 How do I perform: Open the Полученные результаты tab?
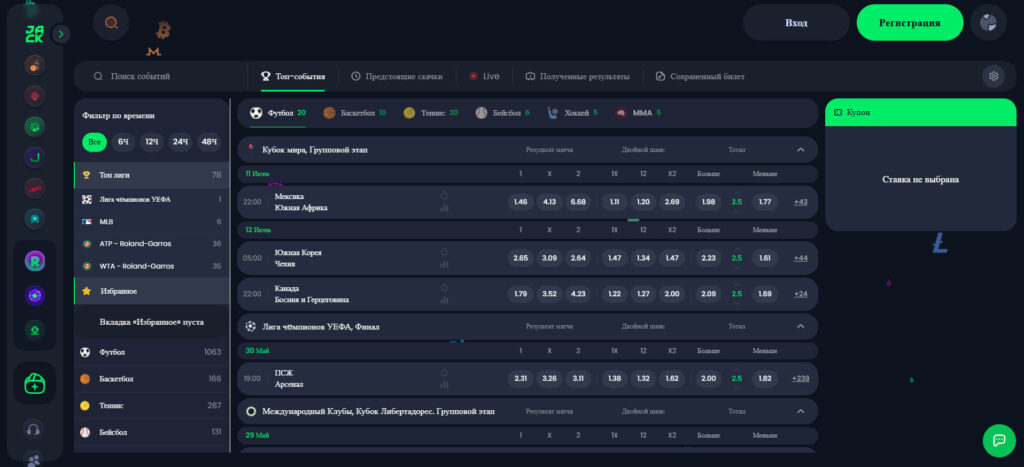tap(577, 76)
